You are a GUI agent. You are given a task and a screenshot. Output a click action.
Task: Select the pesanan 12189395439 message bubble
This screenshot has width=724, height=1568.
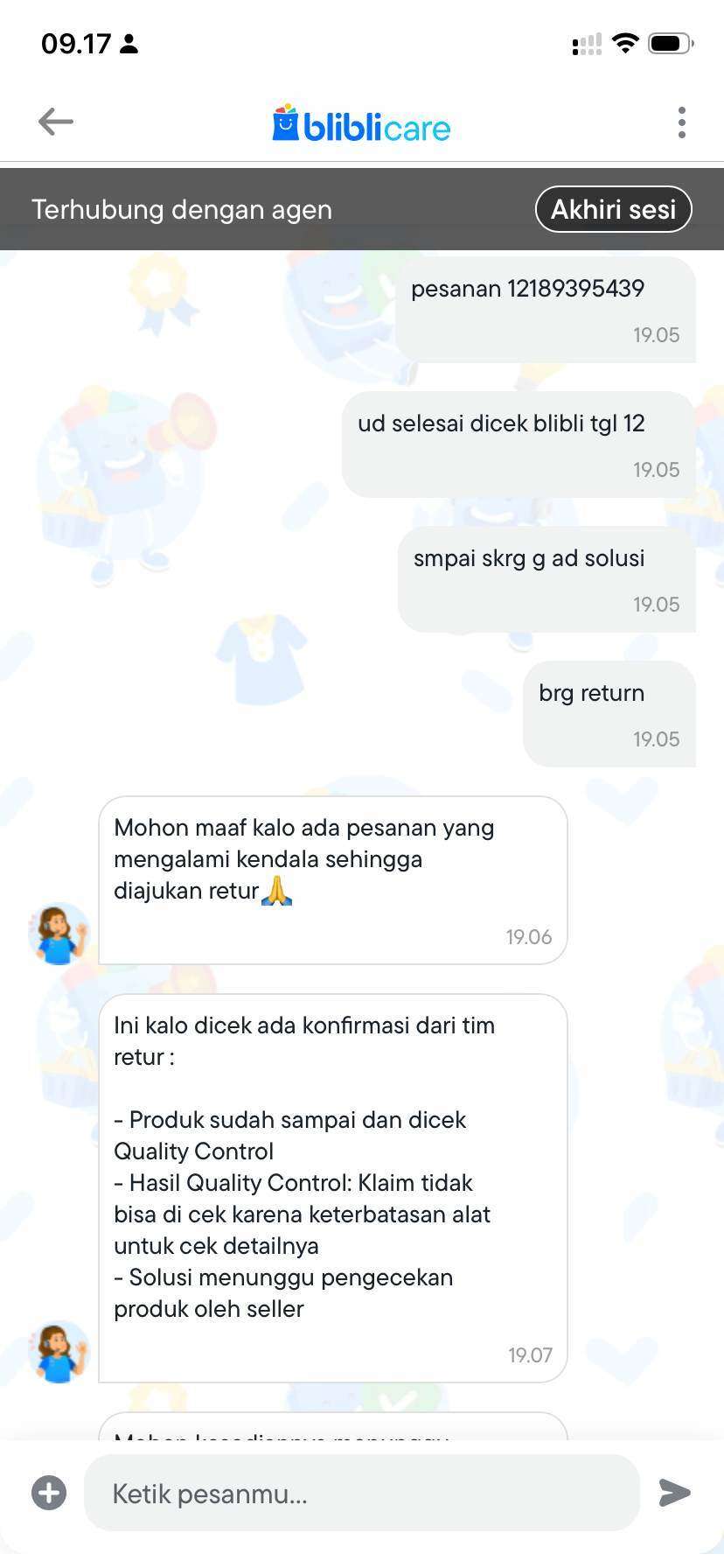(x=546, y=310)
